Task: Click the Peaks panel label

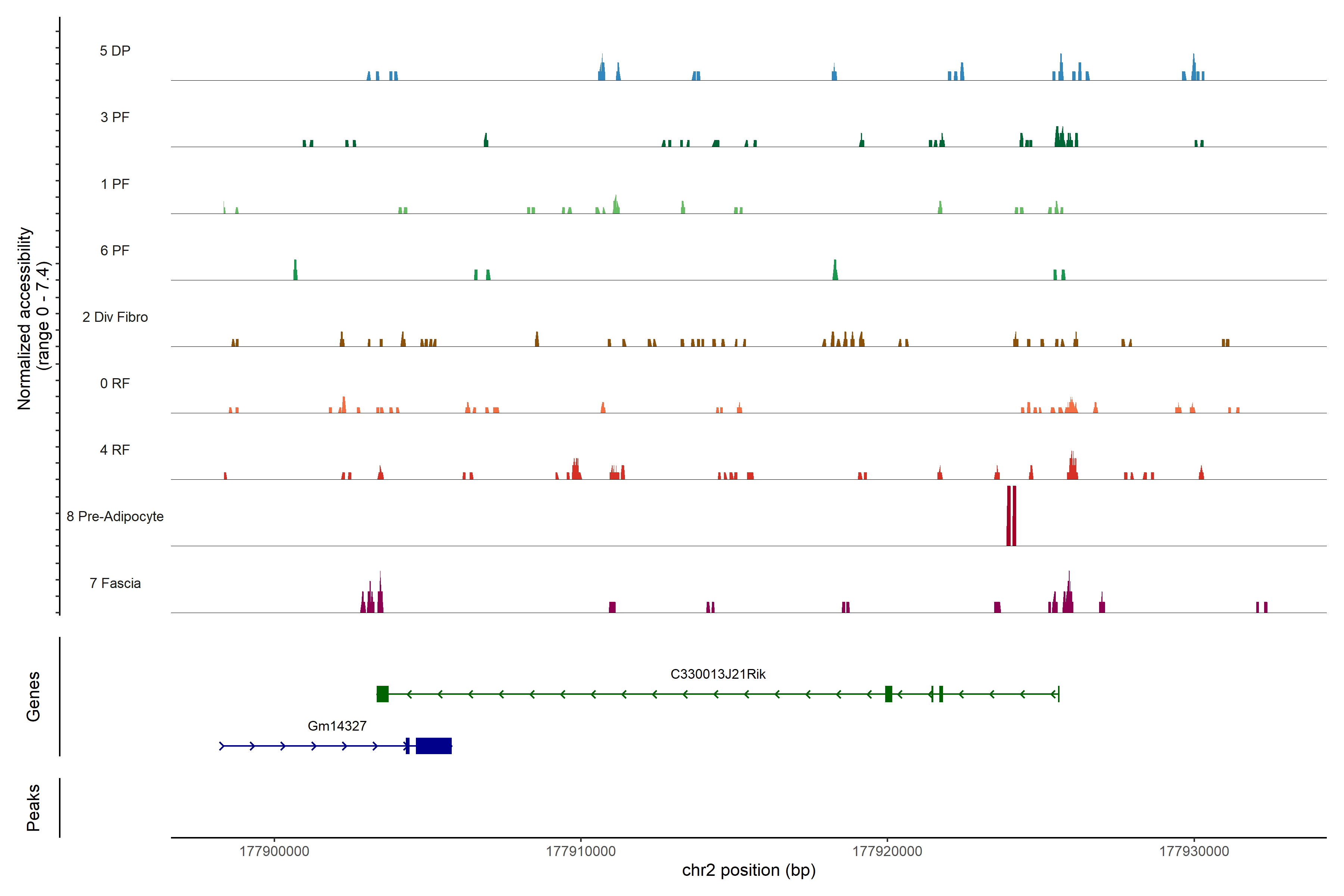Action: 33,808
